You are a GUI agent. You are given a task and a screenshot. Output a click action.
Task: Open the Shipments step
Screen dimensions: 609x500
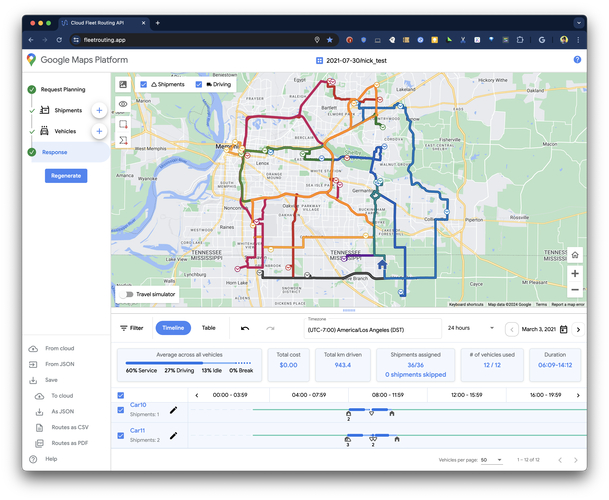(68, 110)
